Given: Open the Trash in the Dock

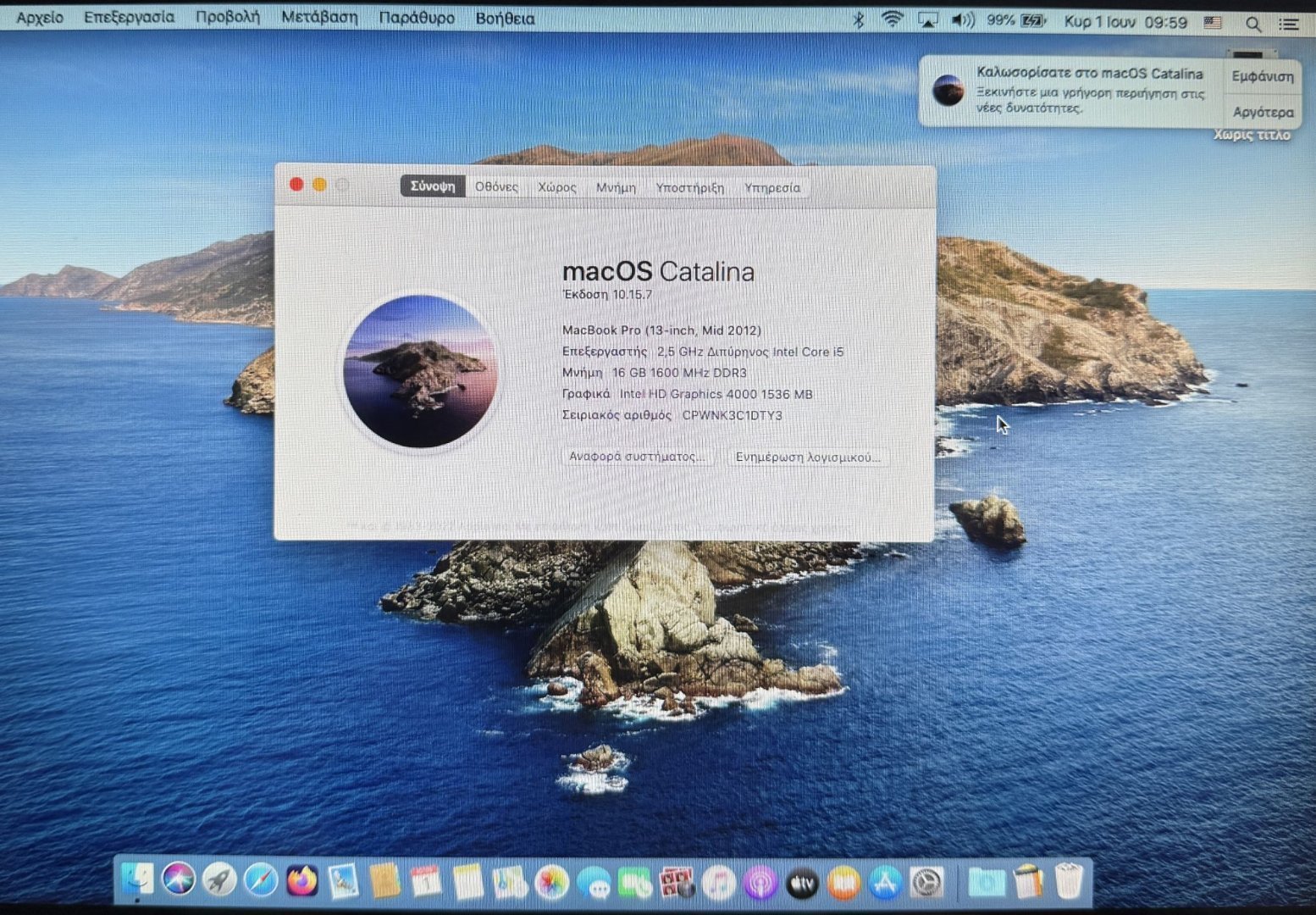Looking at the screenshot, I should coord(1069,881).
